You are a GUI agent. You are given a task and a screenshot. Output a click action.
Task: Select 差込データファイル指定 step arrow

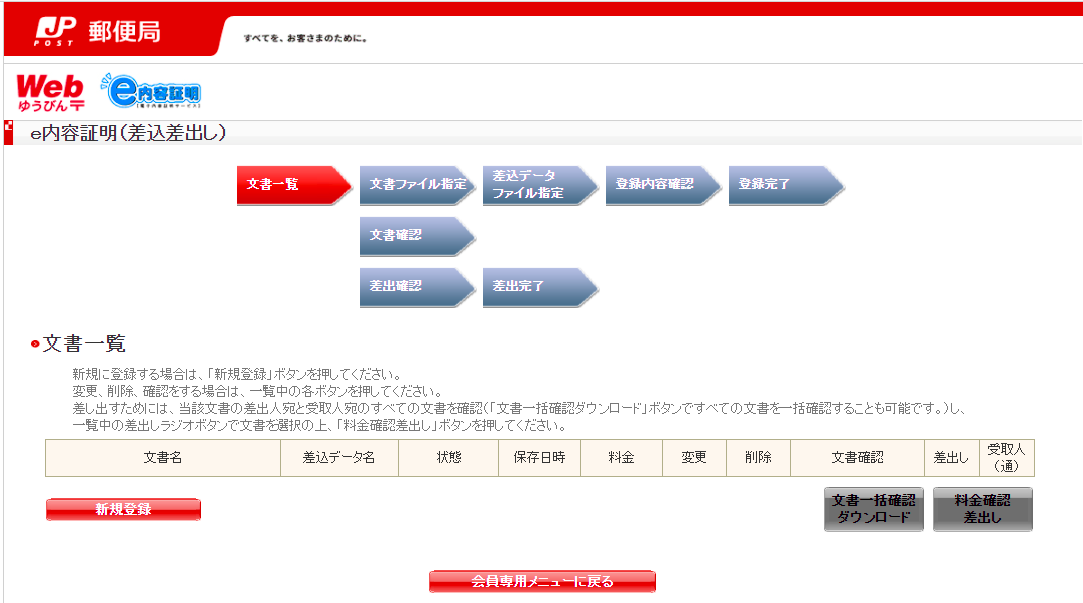pyautogui.click(x=538, y=185)
